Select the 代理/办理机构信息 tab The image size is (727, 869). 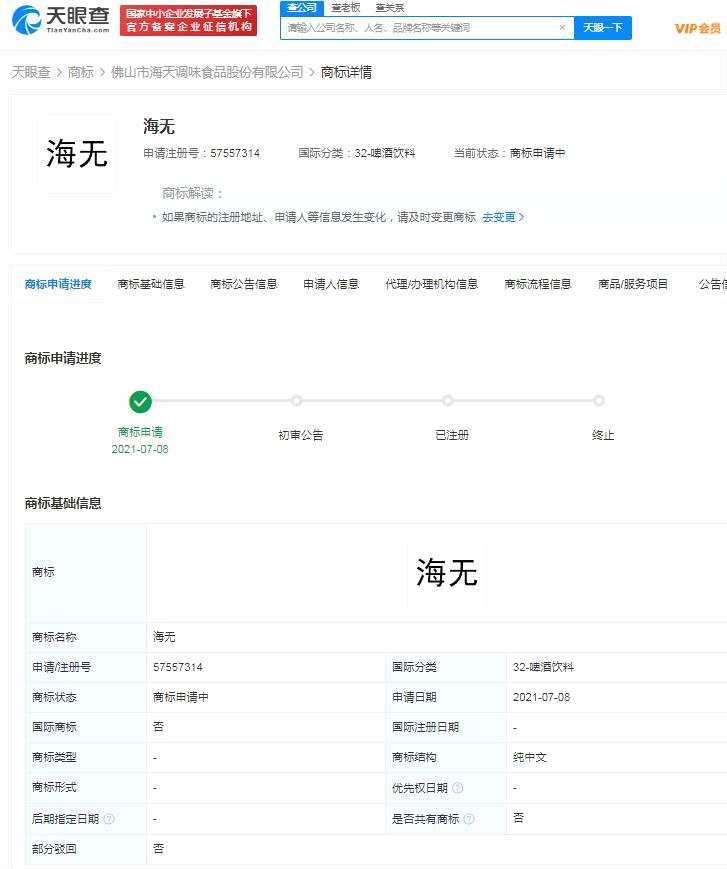coord(432,284)
